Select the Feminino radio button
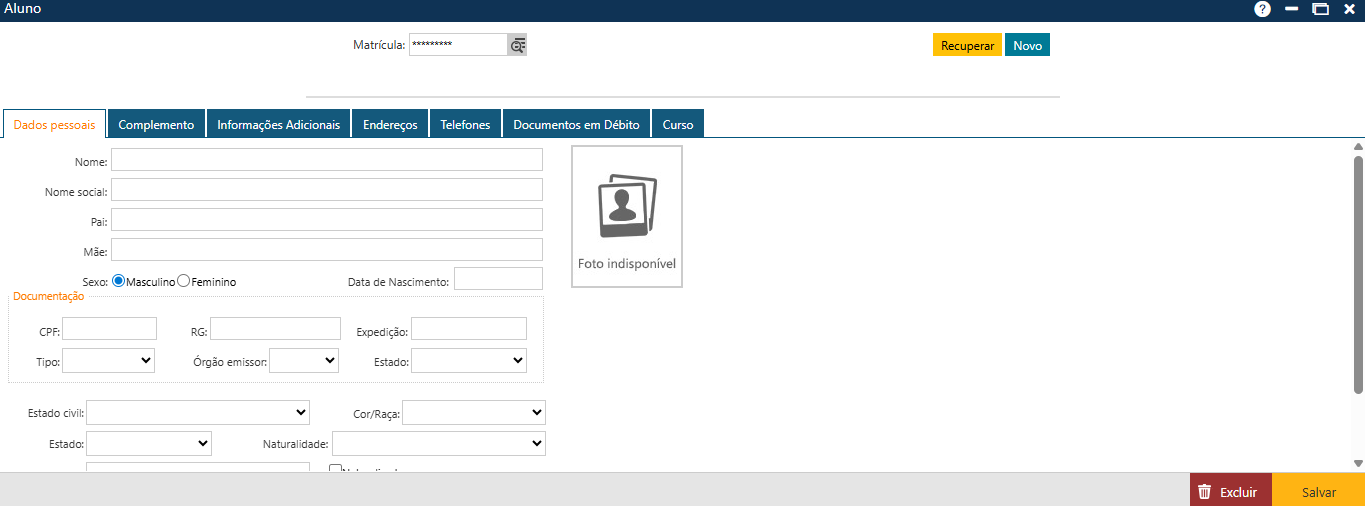 tap(184, 282)
